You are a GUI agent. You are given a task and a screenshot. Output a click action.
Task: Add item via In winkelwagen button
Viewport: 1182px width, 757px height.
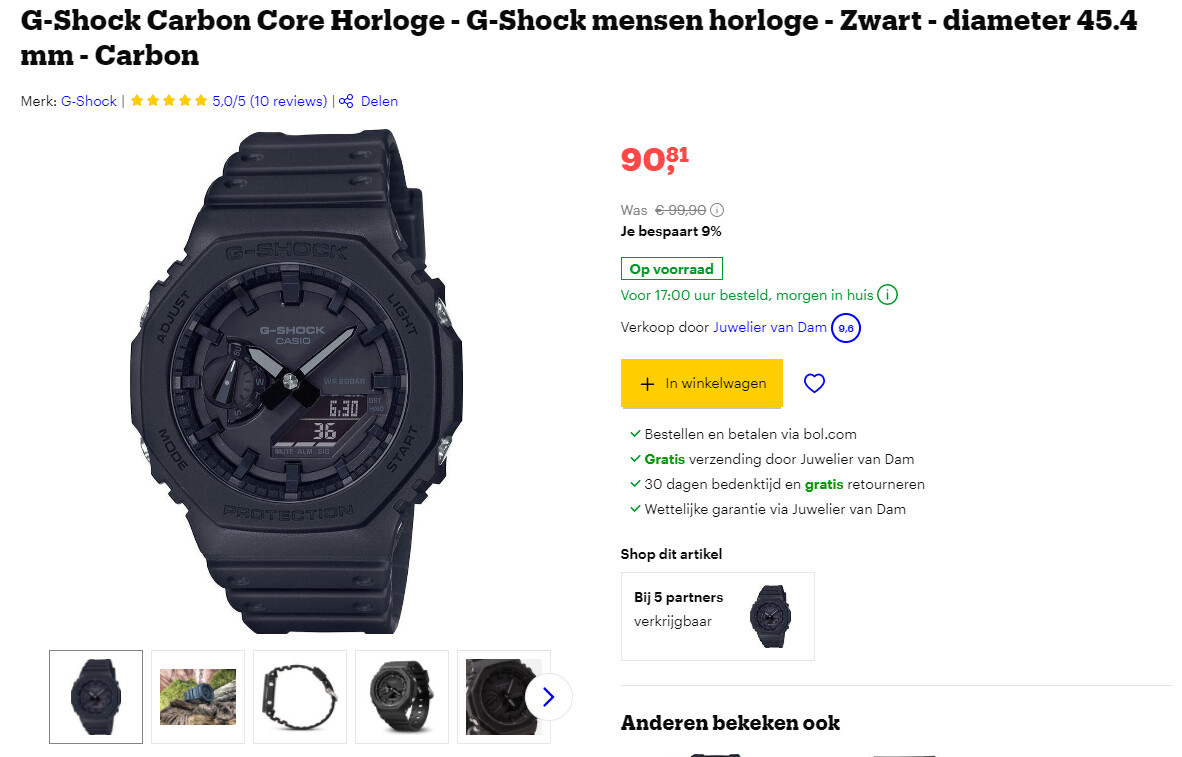point(702,383)
